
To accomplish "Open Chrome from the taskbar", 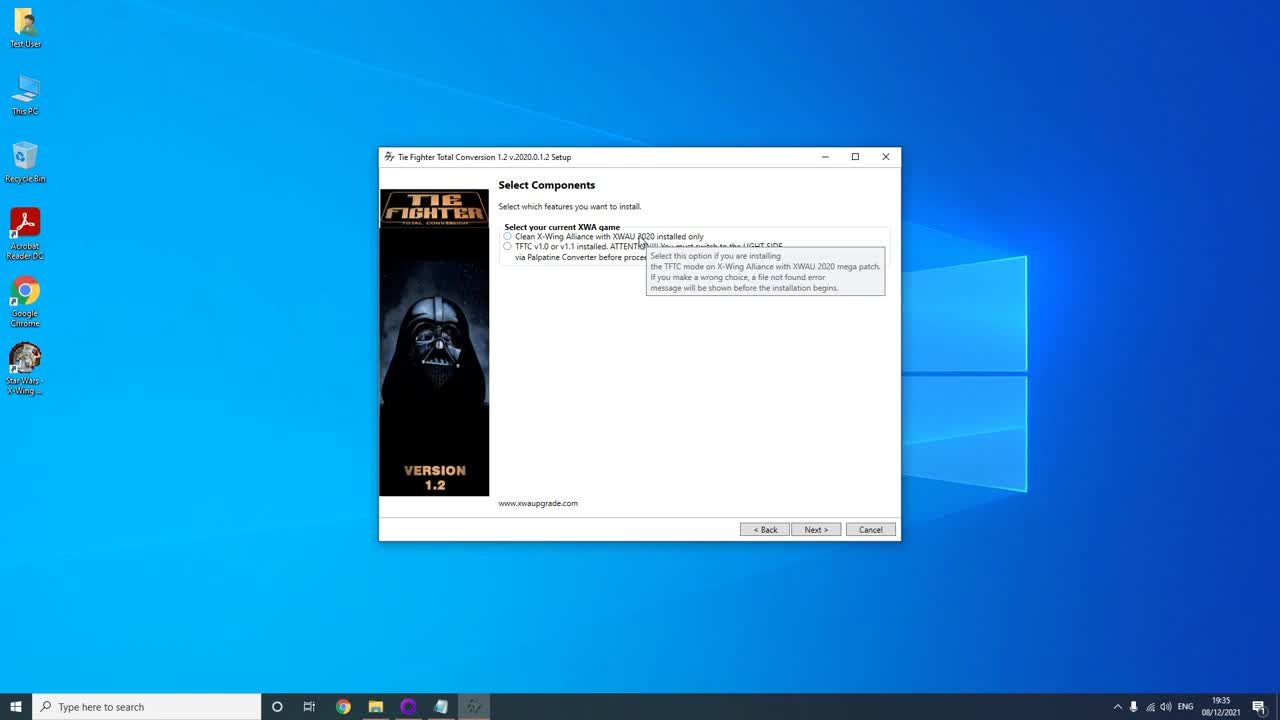I will 342,707.
